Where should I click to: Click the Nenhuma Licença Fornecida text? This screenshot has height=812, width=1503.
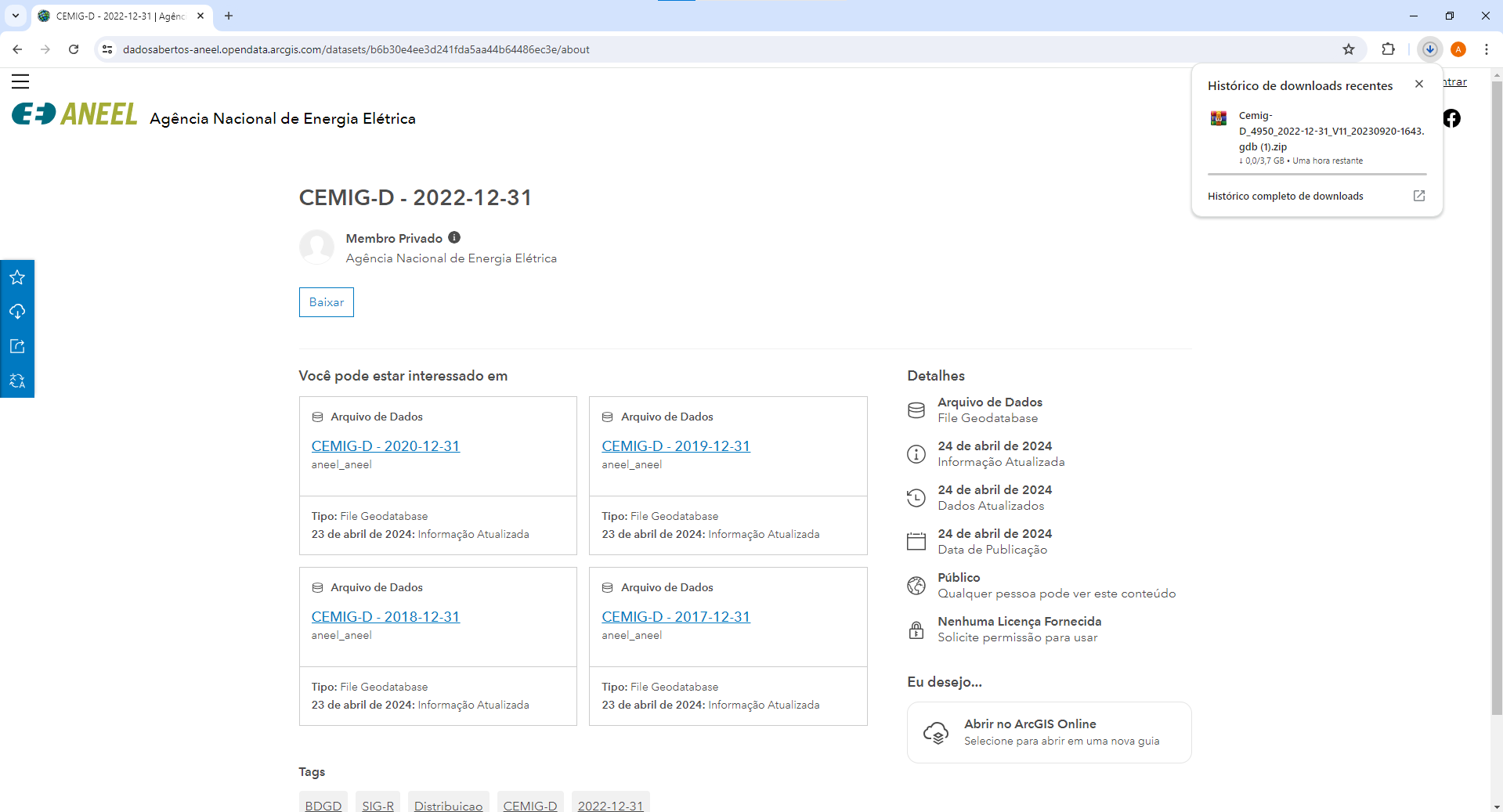click(1019, 621)
